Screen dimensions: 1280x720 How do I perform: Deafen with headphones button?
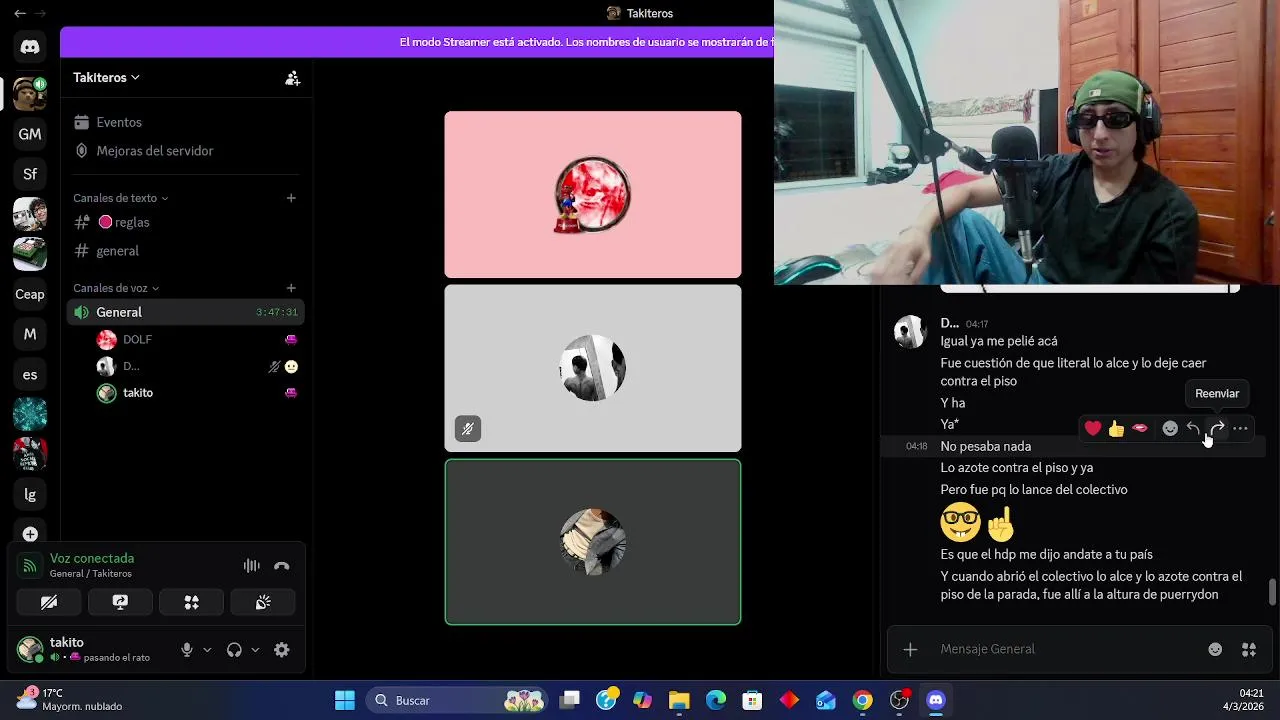tap(234, 650)
